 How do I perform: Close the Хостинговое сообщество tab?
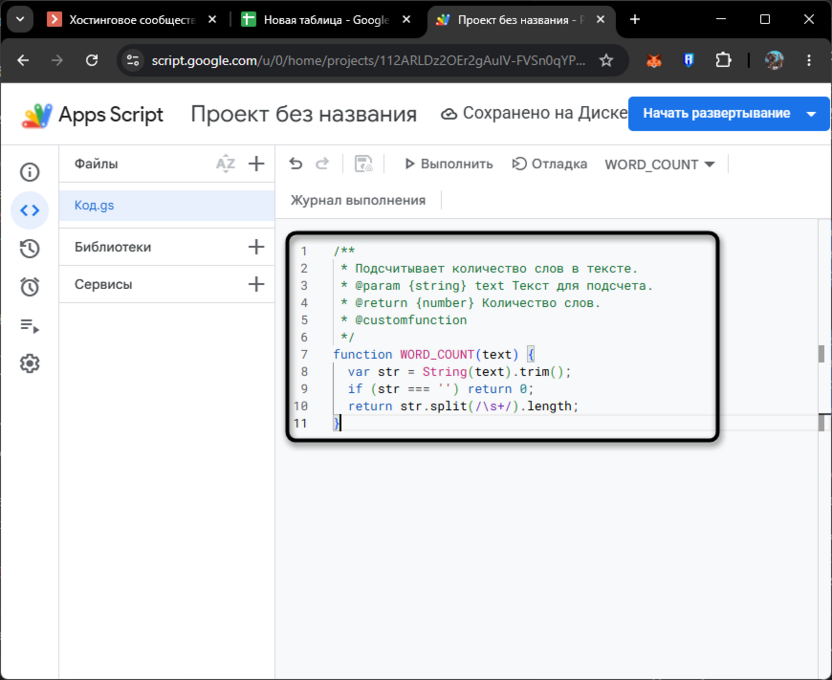point(212,20)
